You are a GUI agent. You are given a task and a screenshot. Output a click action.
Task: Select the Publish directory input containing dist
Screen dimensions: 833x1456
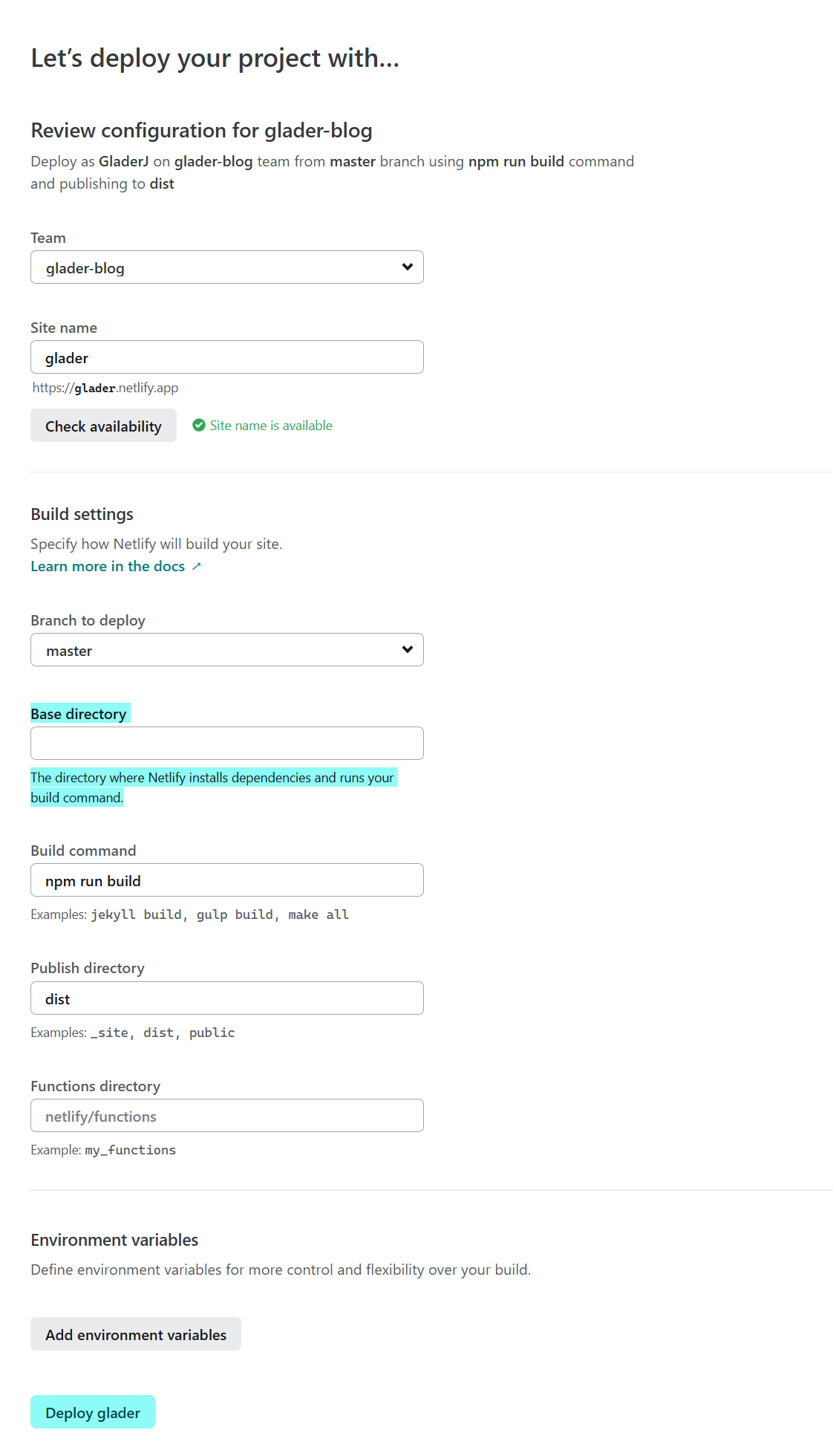click(226, 998)
